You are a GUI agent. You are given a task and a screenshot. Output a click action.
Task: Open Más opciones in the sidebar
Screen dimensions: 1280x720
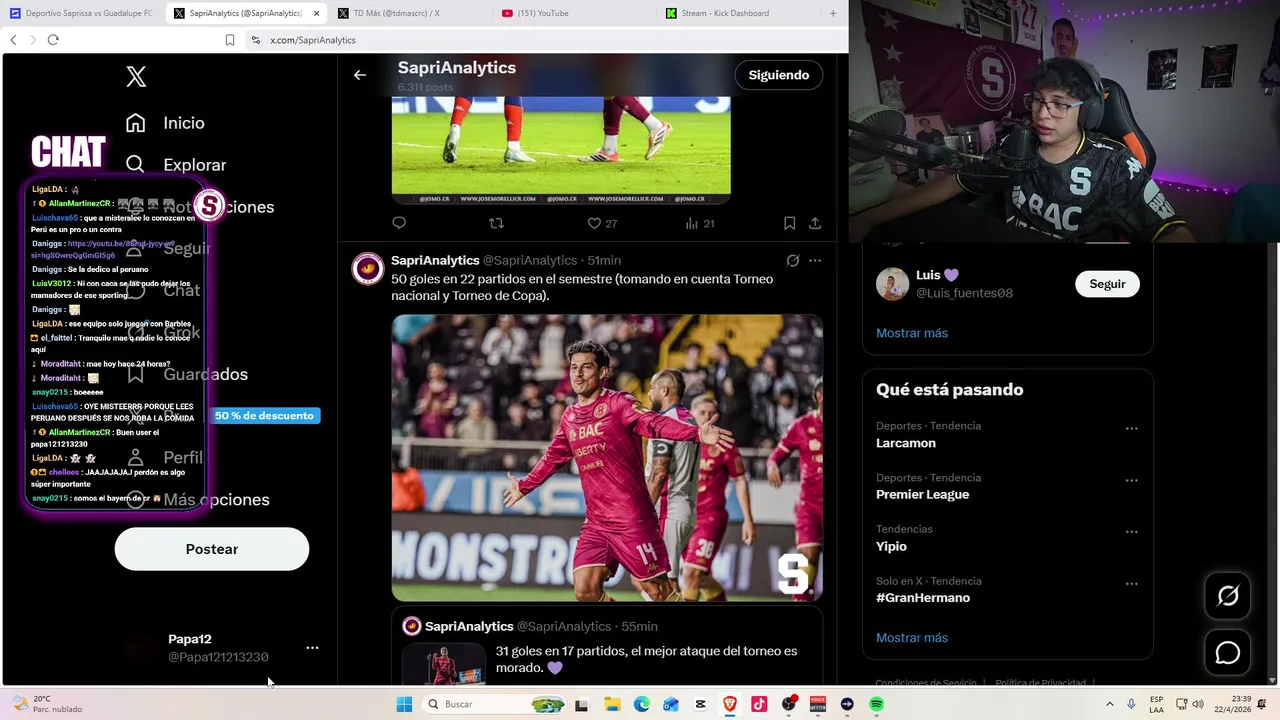click(197, 499)
